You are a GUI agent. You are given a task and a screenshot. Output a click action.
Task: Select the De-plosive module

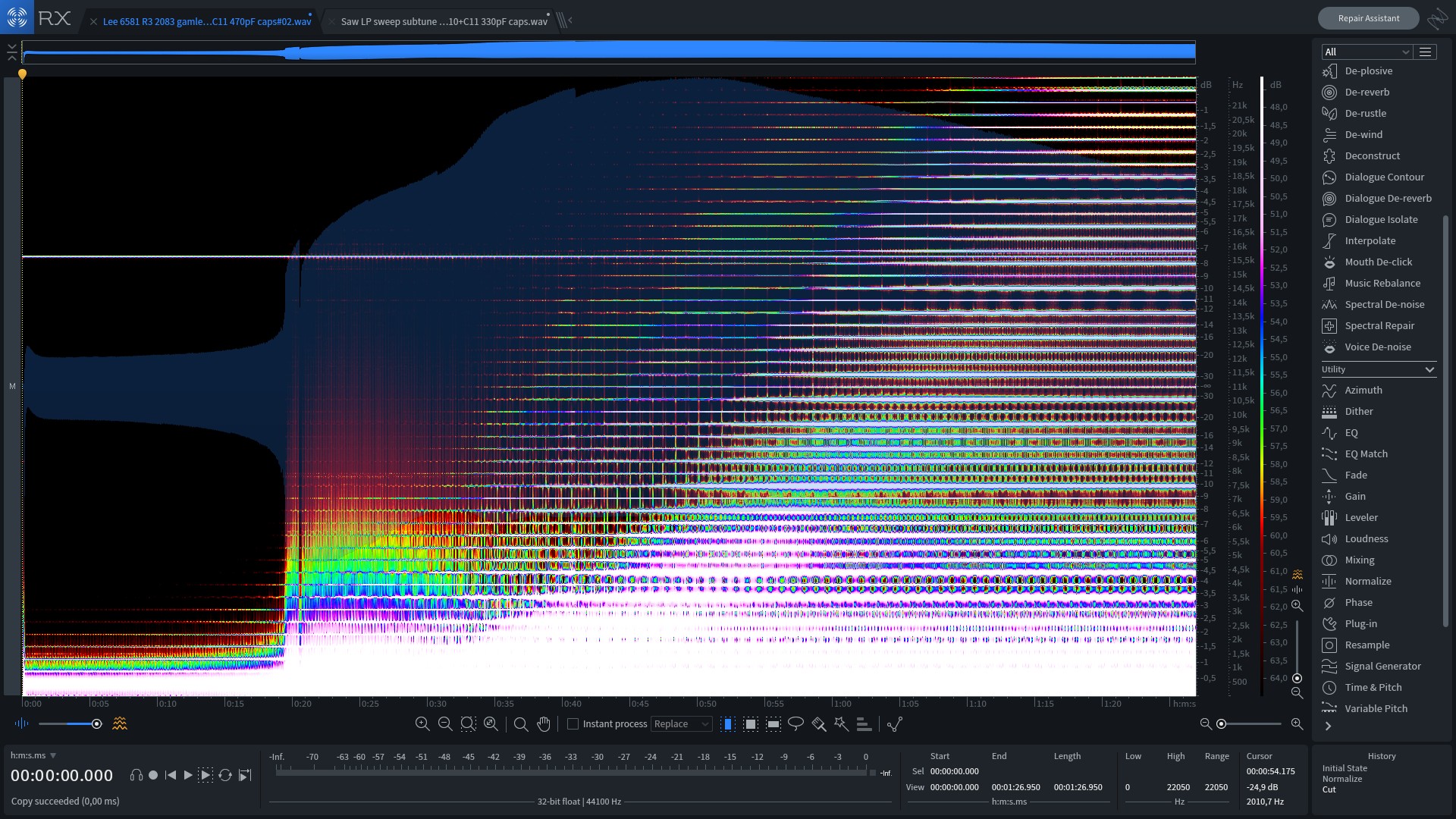click(x=1368, y=71)
